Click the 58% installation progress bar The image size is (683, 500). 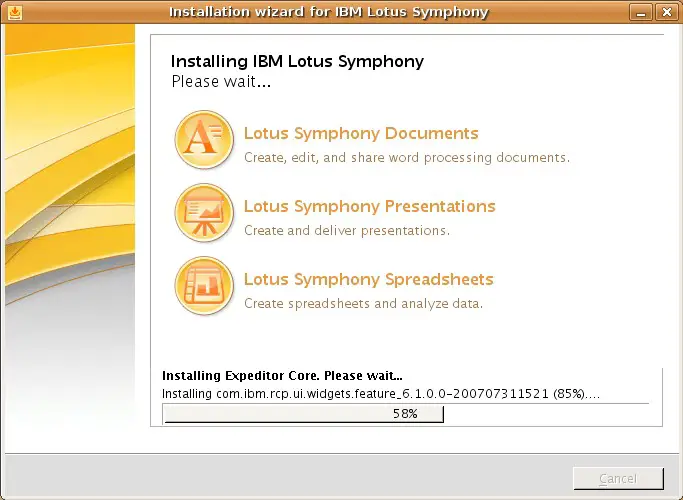click(x=406, y=414)
